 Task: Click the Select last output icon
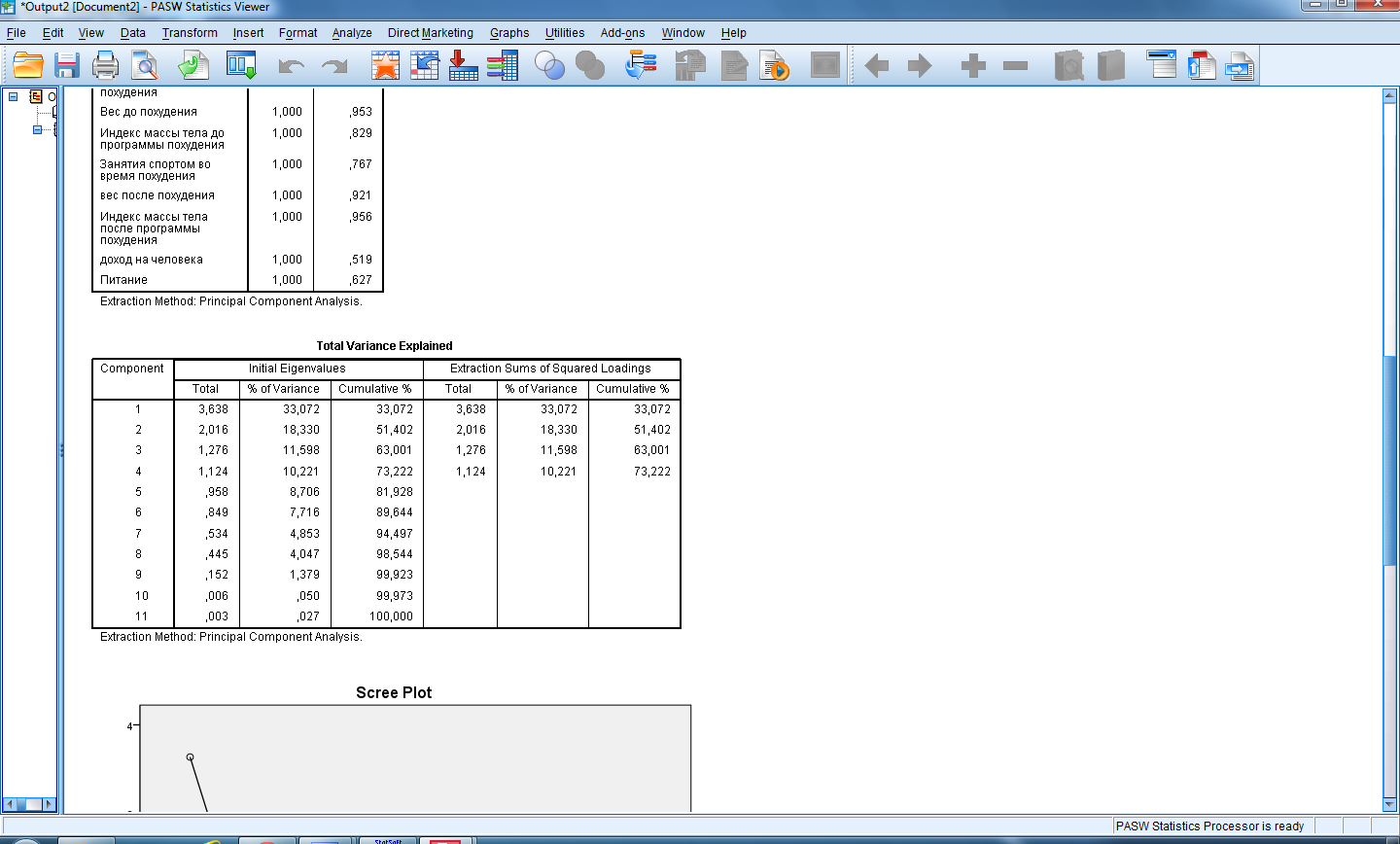click(x=641, y=66)
